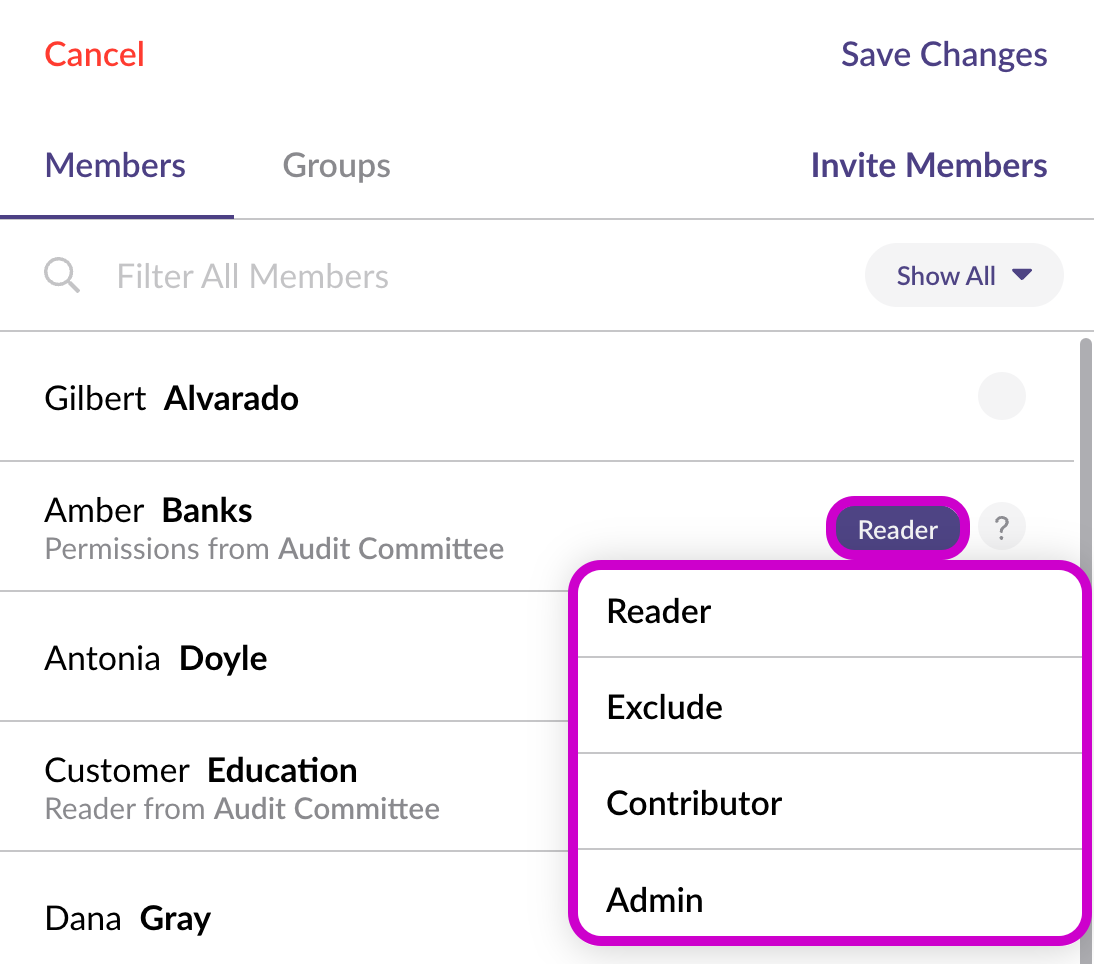Toggle Amber Banks' Reader permission badge

897,529
